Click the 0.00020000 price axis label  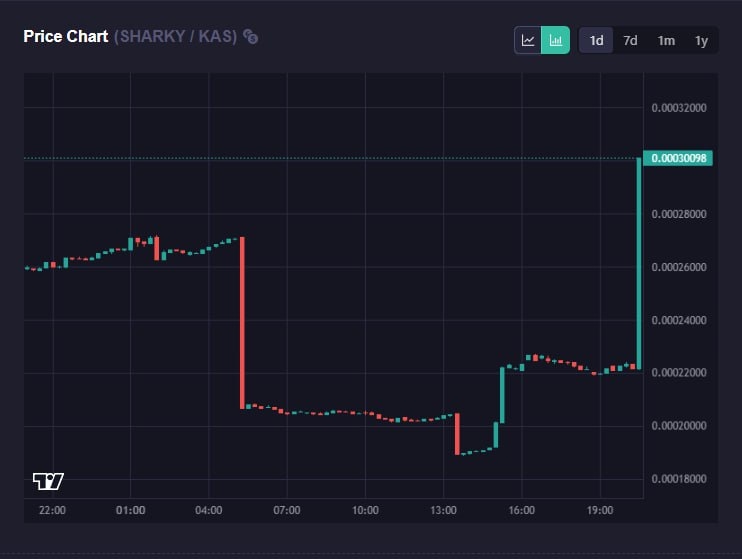coord(679,426)
